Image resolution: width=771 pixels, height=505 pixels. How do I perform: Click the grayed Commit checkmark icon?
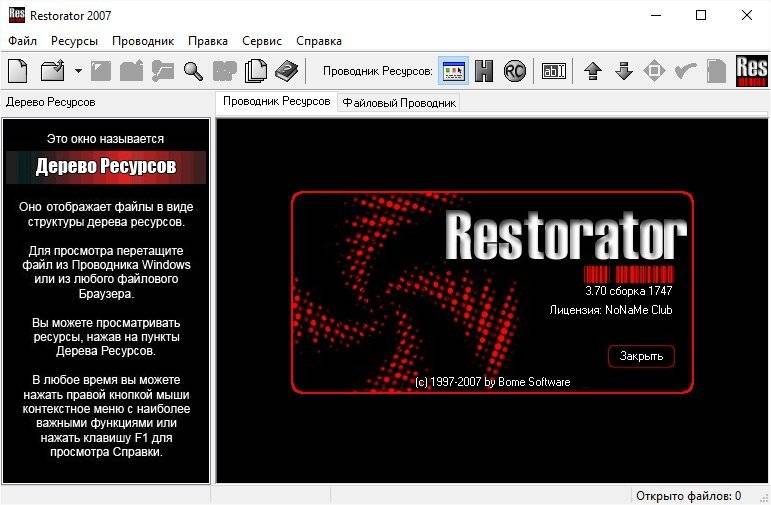(x=685, y=72)
